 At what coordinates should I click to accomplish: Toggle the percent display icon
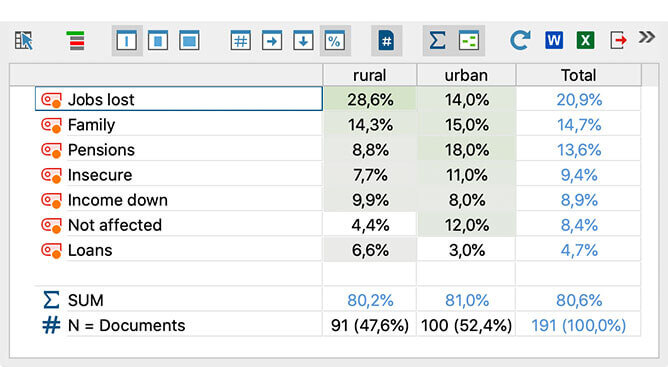[x=335, y=41]
